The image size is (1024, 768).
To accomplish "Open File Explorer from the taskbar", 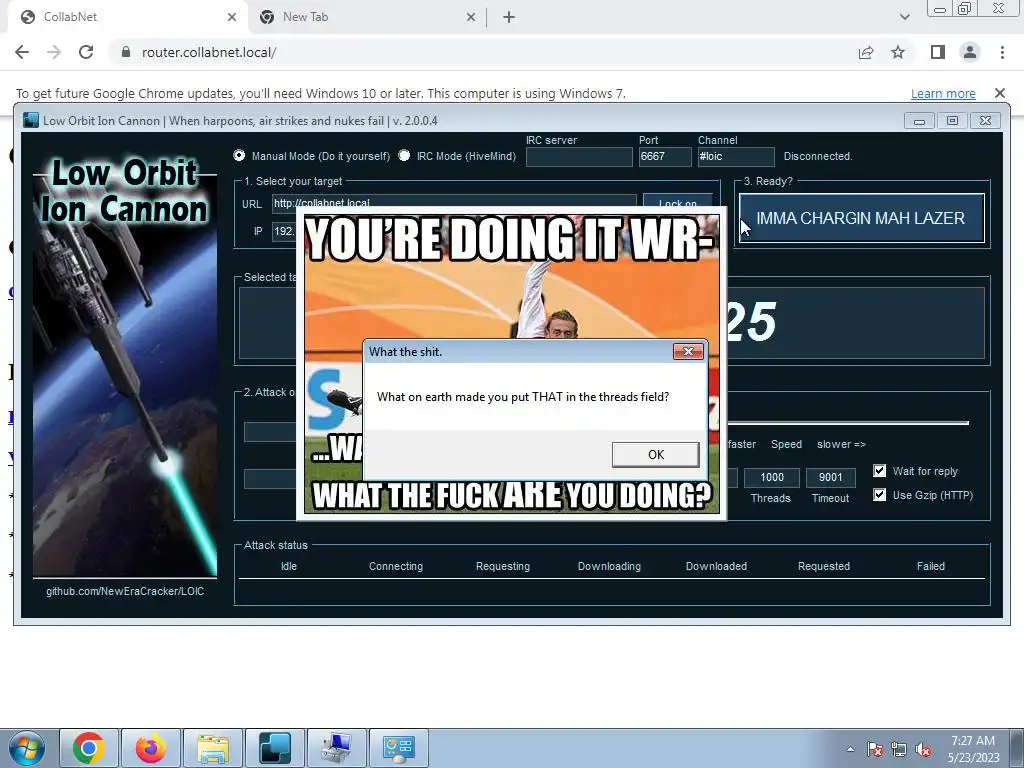I will (213, 748).
